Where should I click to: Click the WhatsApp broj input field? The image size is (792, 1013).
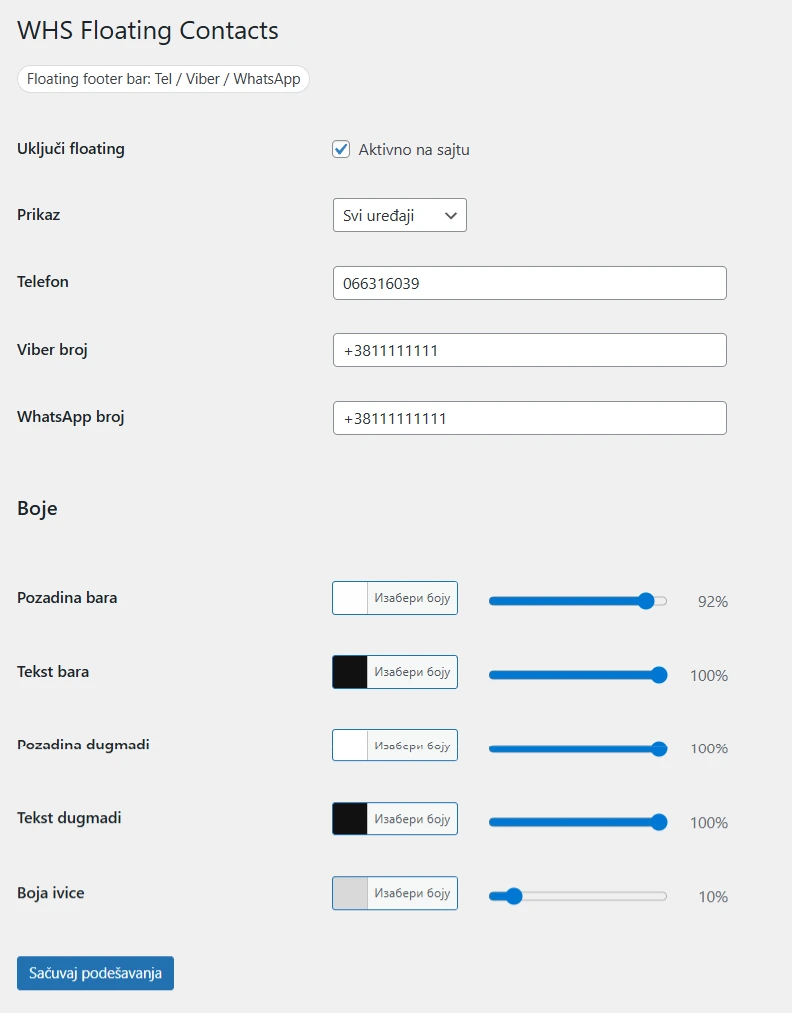(x=529, y=418)
